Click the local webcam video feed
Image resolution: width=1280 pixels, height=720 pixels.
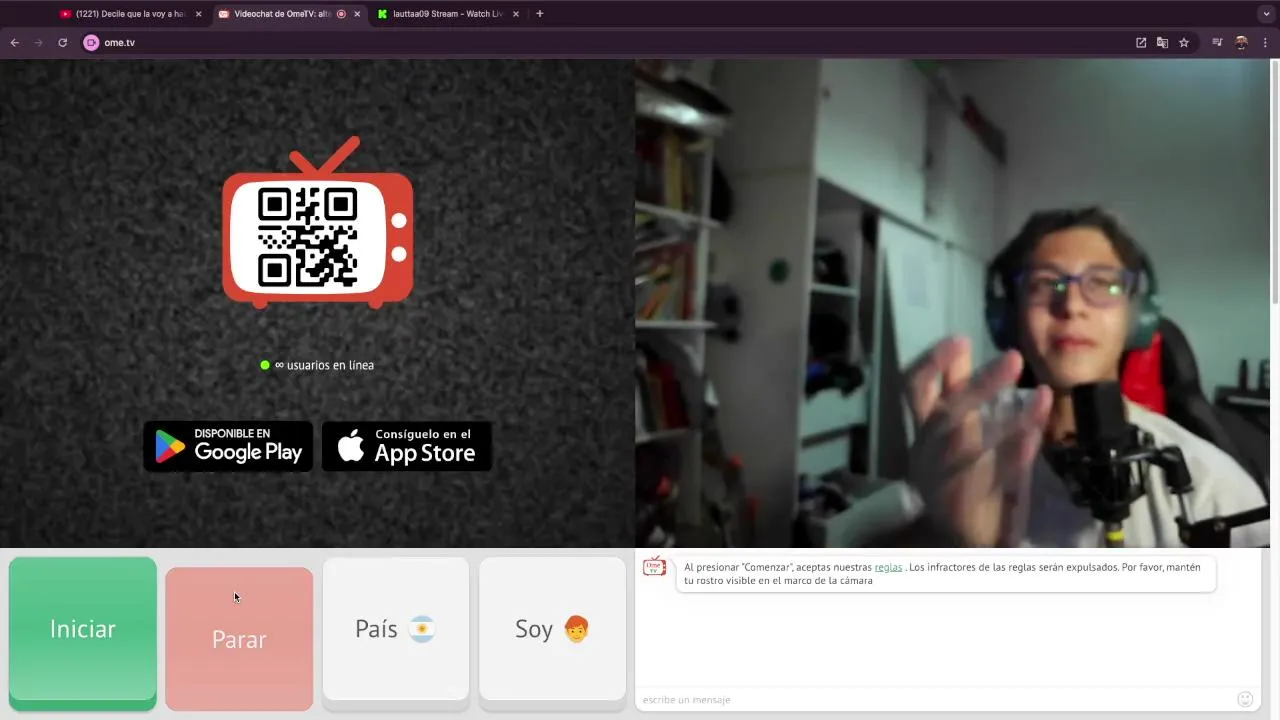[952, 303]
